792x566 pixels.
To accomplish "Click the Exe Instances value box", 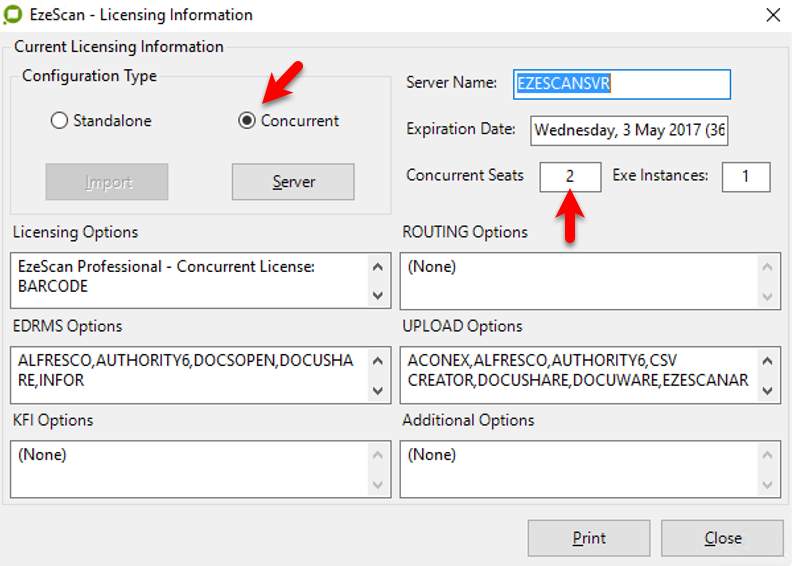I will click(x=745, y=177).
